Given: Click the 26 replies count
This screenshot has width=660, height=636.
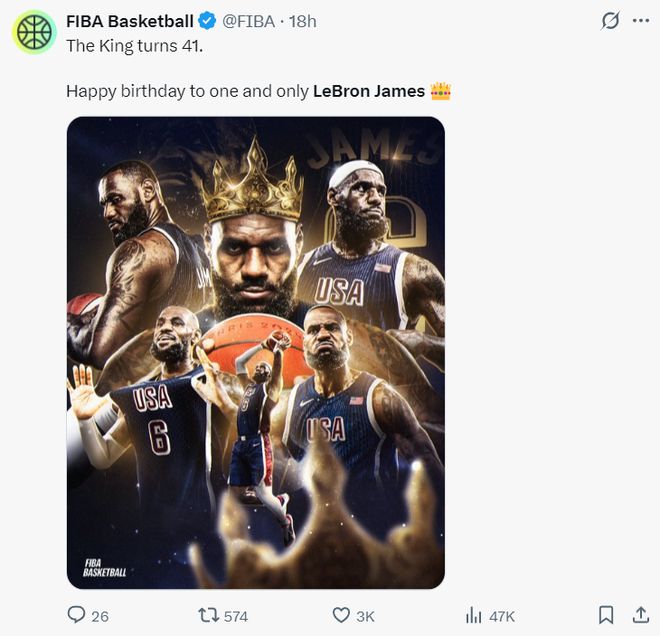Looking at the screenshot, I should coord(99,616).
